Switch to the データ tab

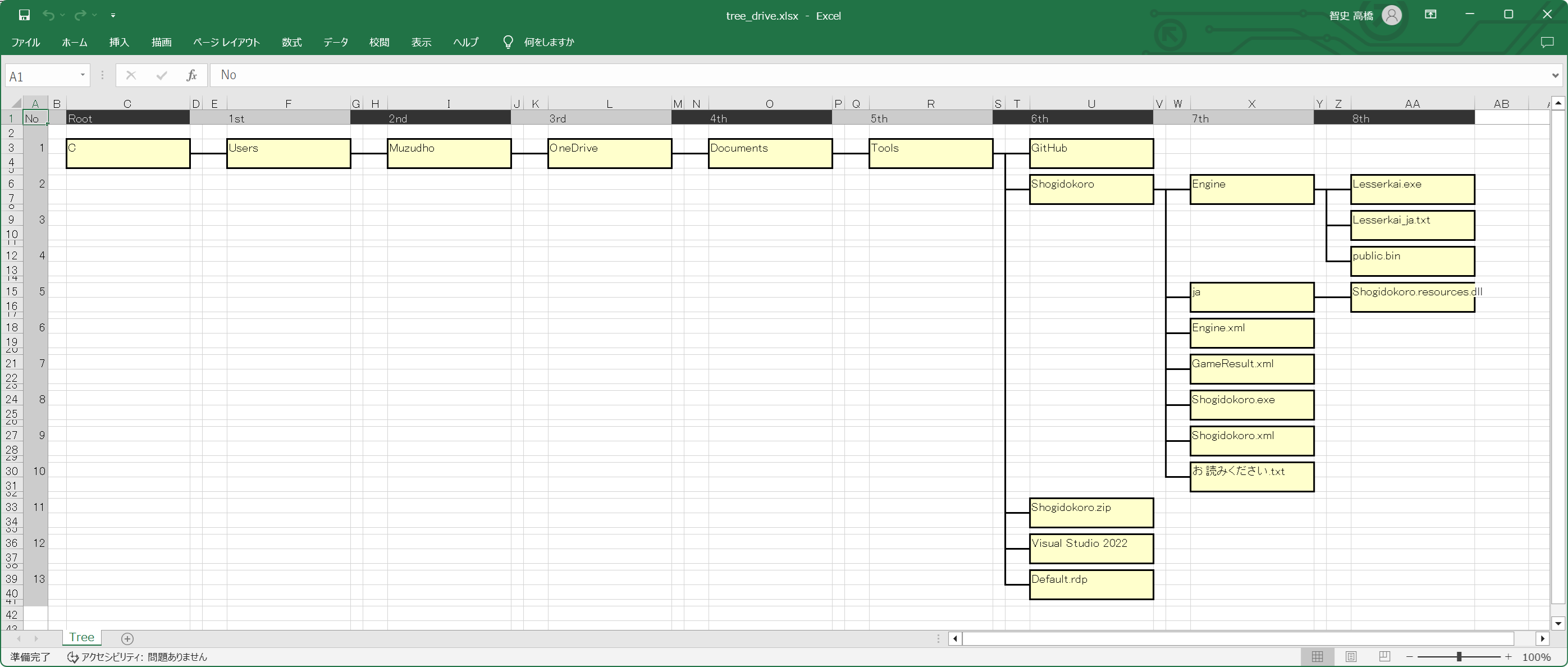click(x=335, y=42)
